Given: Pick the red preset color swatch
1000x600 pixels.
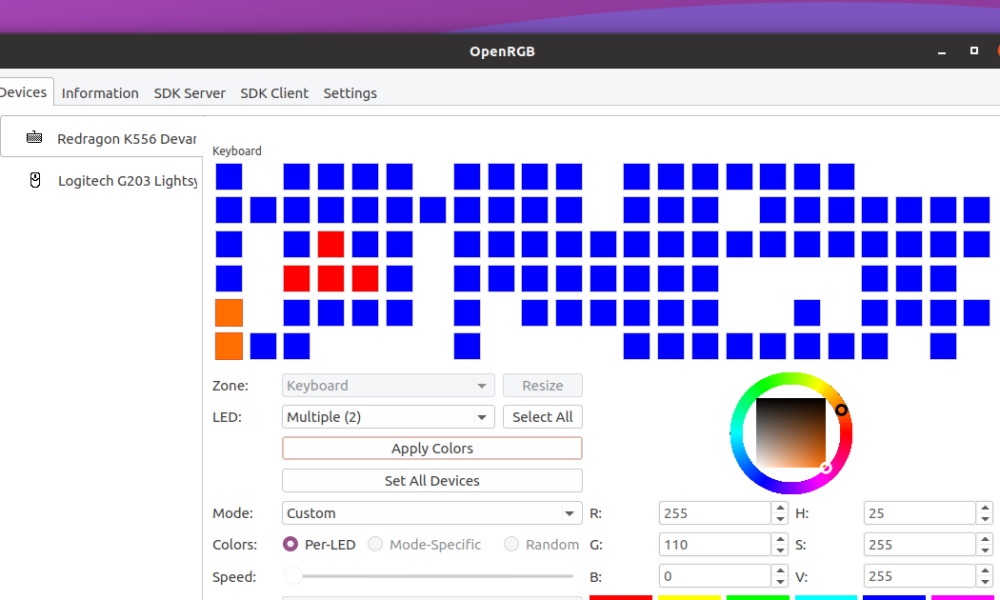Looking at the screenshot, I should click(x=621, y=597).
